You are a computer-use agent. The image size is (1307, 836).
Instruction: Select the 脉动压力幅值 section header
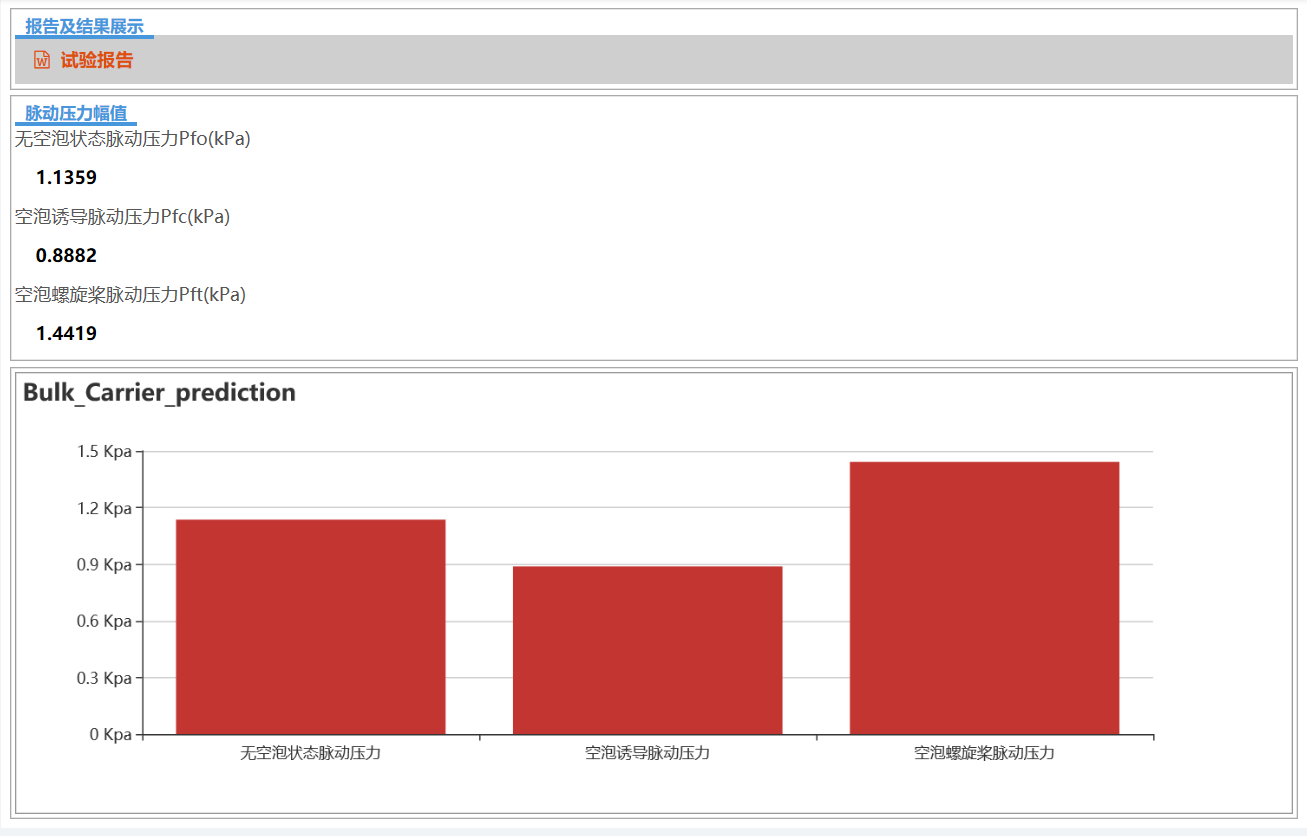pos(76,113)
